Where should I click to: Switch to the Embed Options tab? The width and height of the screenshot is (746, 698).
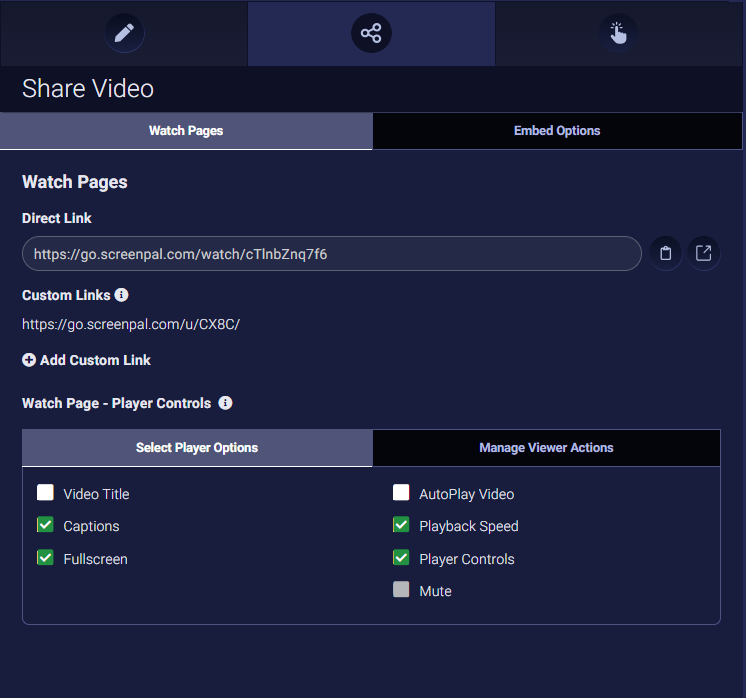click(557, 131)
